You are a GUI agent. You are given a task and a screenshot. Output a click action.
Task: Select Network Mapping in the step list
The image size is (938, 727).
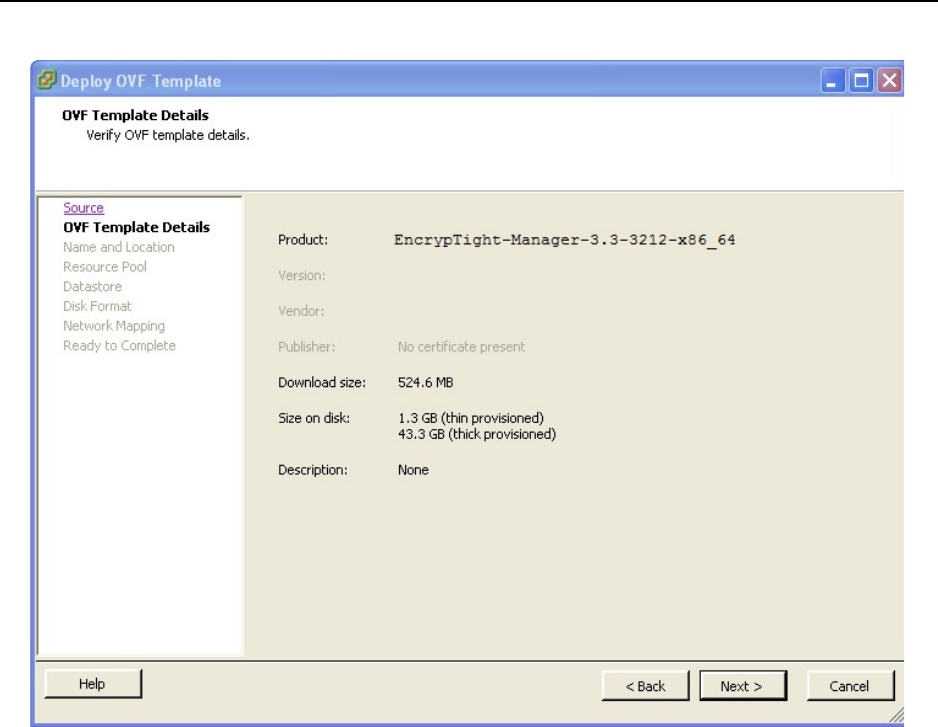pyautogui.click(x=113, y=326)
